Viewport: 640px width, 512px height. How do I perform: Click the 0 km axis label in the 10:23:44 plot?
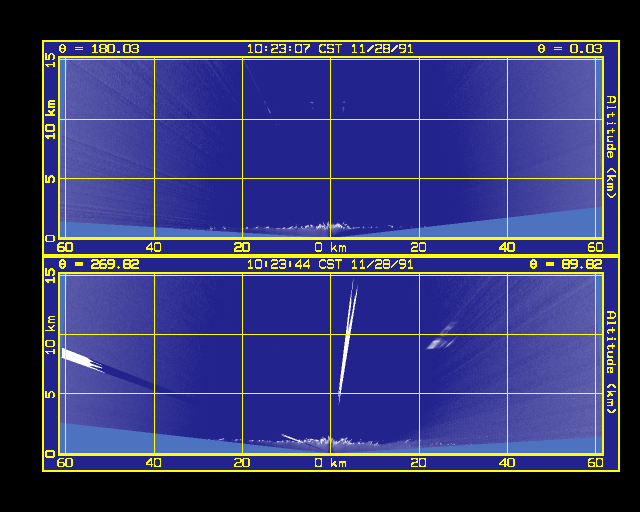[x=331, y=463]
